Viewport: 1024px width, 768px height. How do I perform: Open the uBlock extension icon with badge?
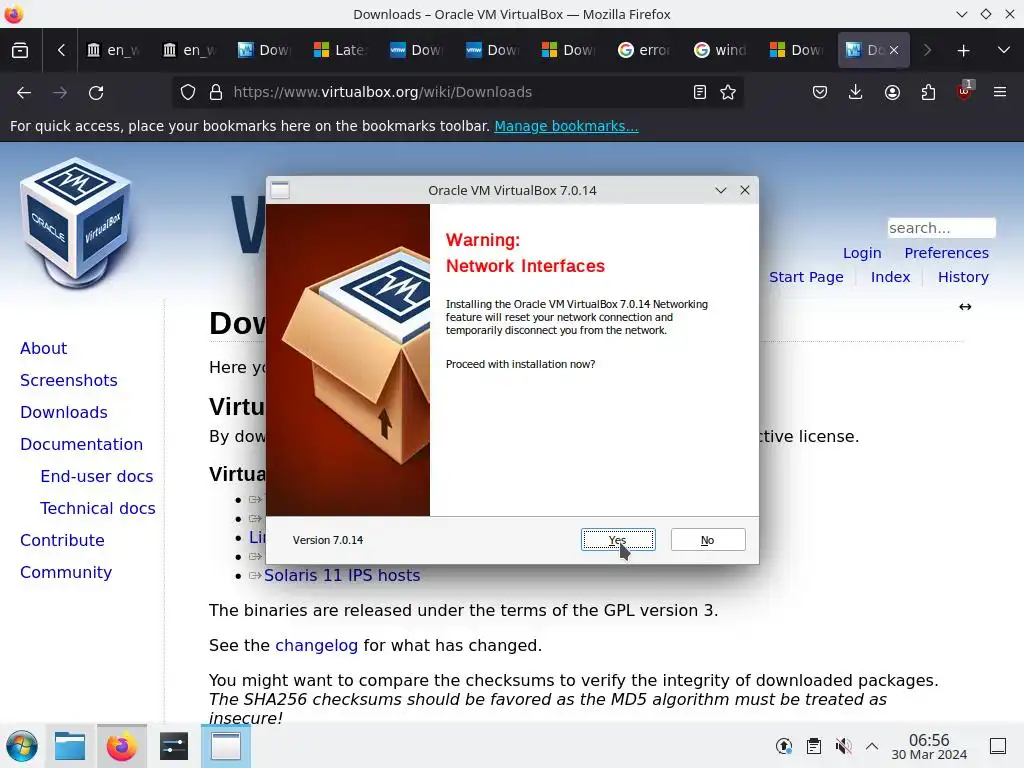(x=965, y=91)
